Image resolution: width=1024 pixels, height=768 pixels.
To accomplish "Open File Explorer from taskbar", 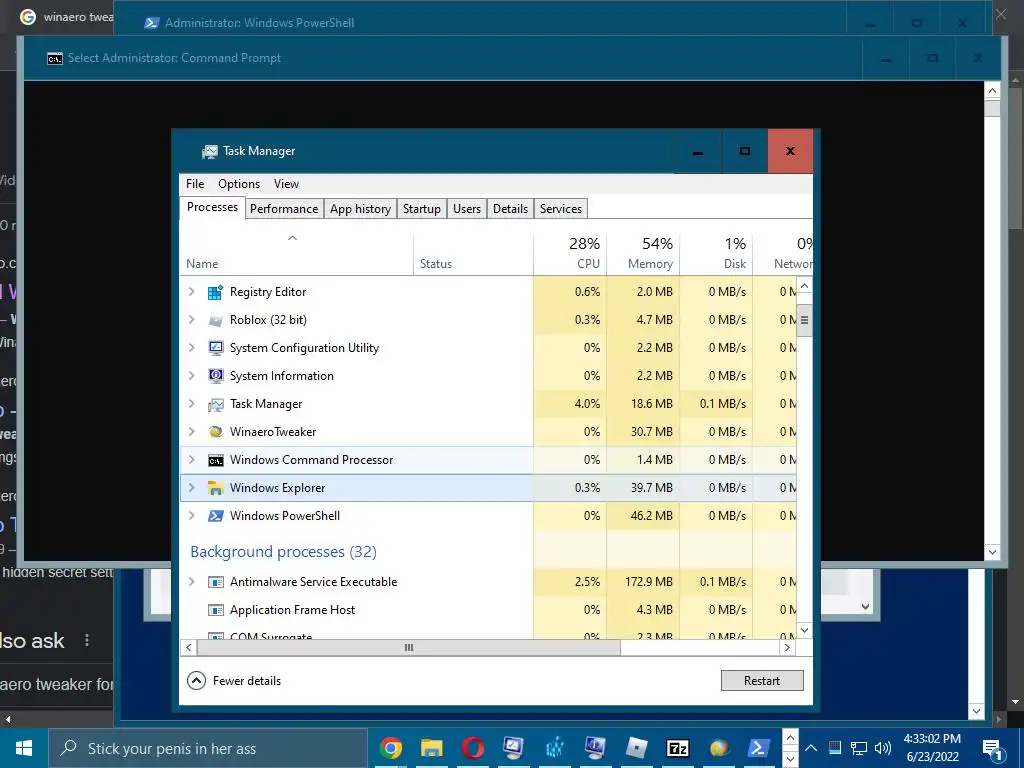I will 432,748.
